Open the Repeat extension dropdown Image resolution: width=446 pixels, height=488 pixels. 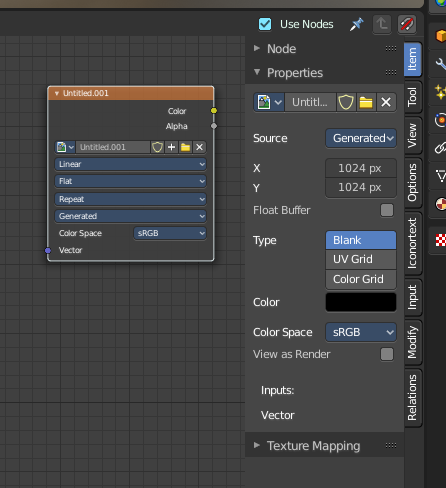tap(131, 199)
